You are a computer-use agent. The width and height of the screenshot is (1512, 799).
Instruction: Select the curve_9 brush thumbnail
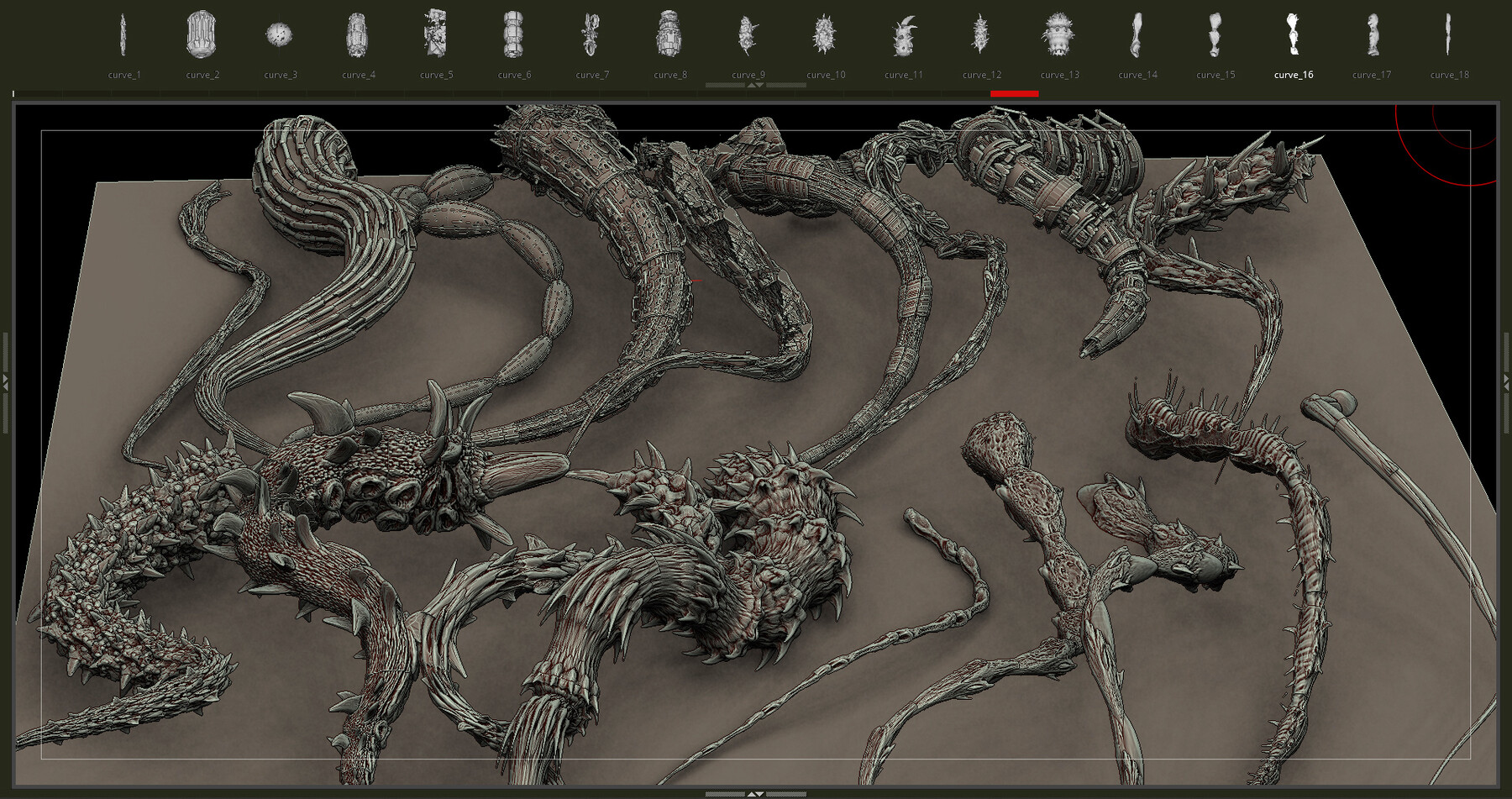[748, 34]
